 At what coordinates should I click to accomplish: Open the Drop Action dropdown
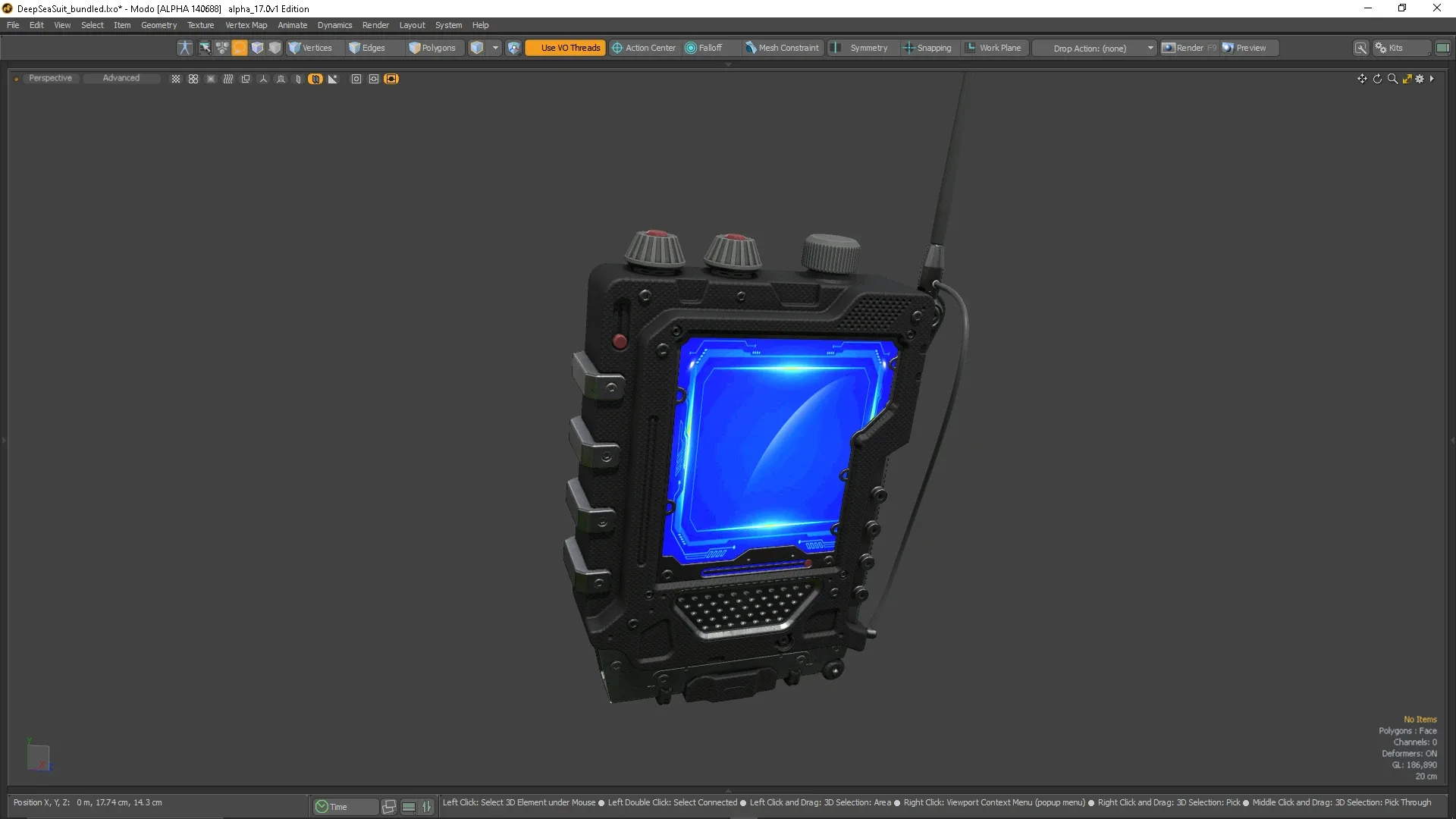[1094, 48]
